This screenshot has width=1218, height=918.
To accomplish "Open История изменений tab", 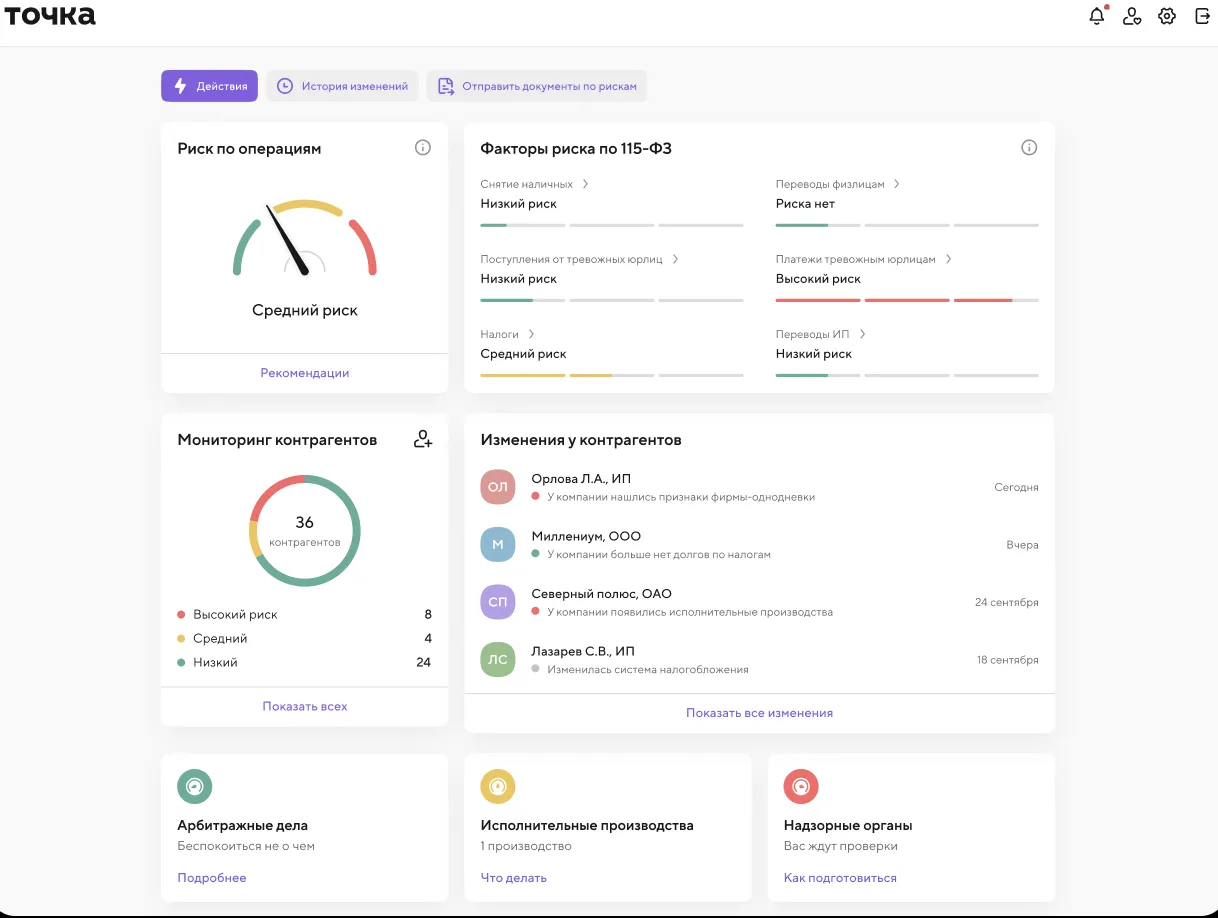I will tap(342, 86).
